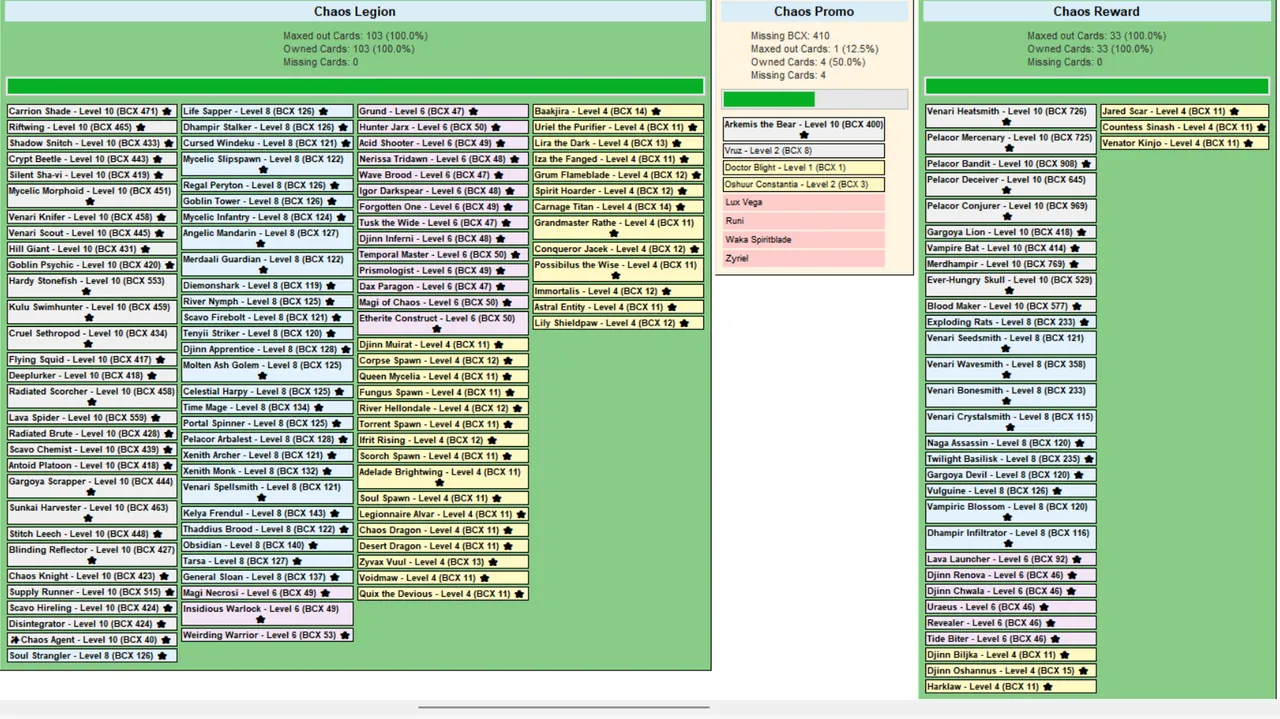Image resolution: width=1280 pixels, height=719 pixels.
Task: Click the star beside Vampire Bat
Action: tap(1076, 248)
